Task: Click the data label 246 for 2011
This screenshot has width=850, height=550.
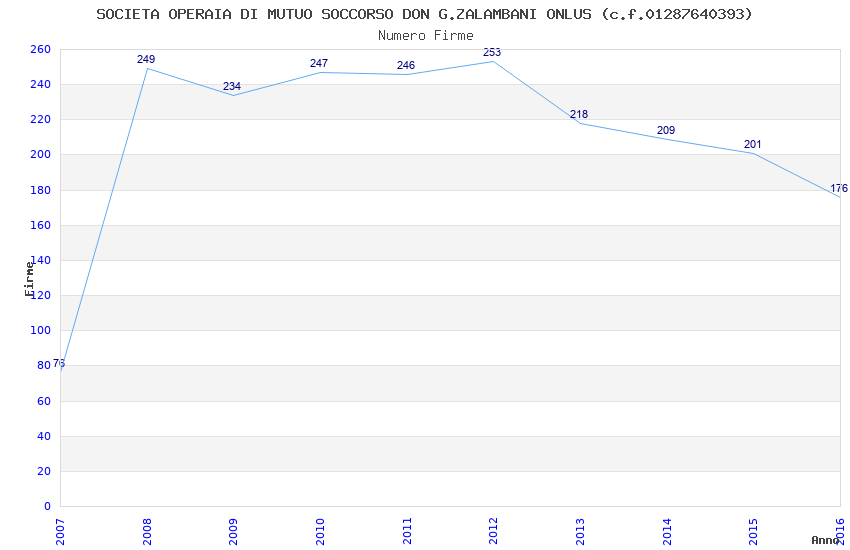Action: coord(405,65)
